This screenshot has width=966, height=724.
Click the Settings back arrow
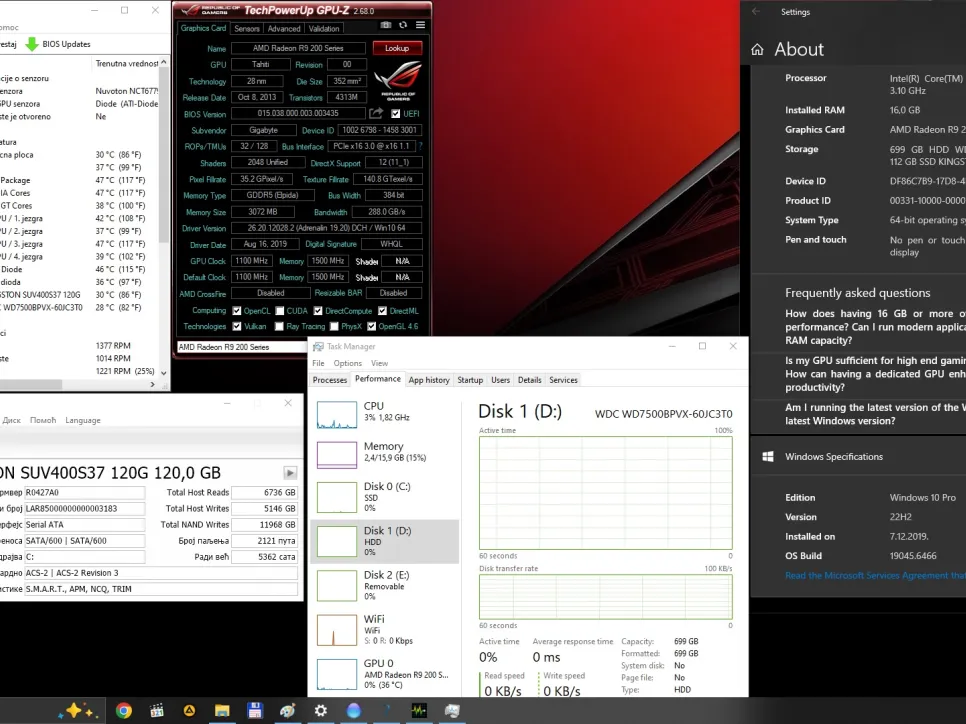click(x=756, y=12)
